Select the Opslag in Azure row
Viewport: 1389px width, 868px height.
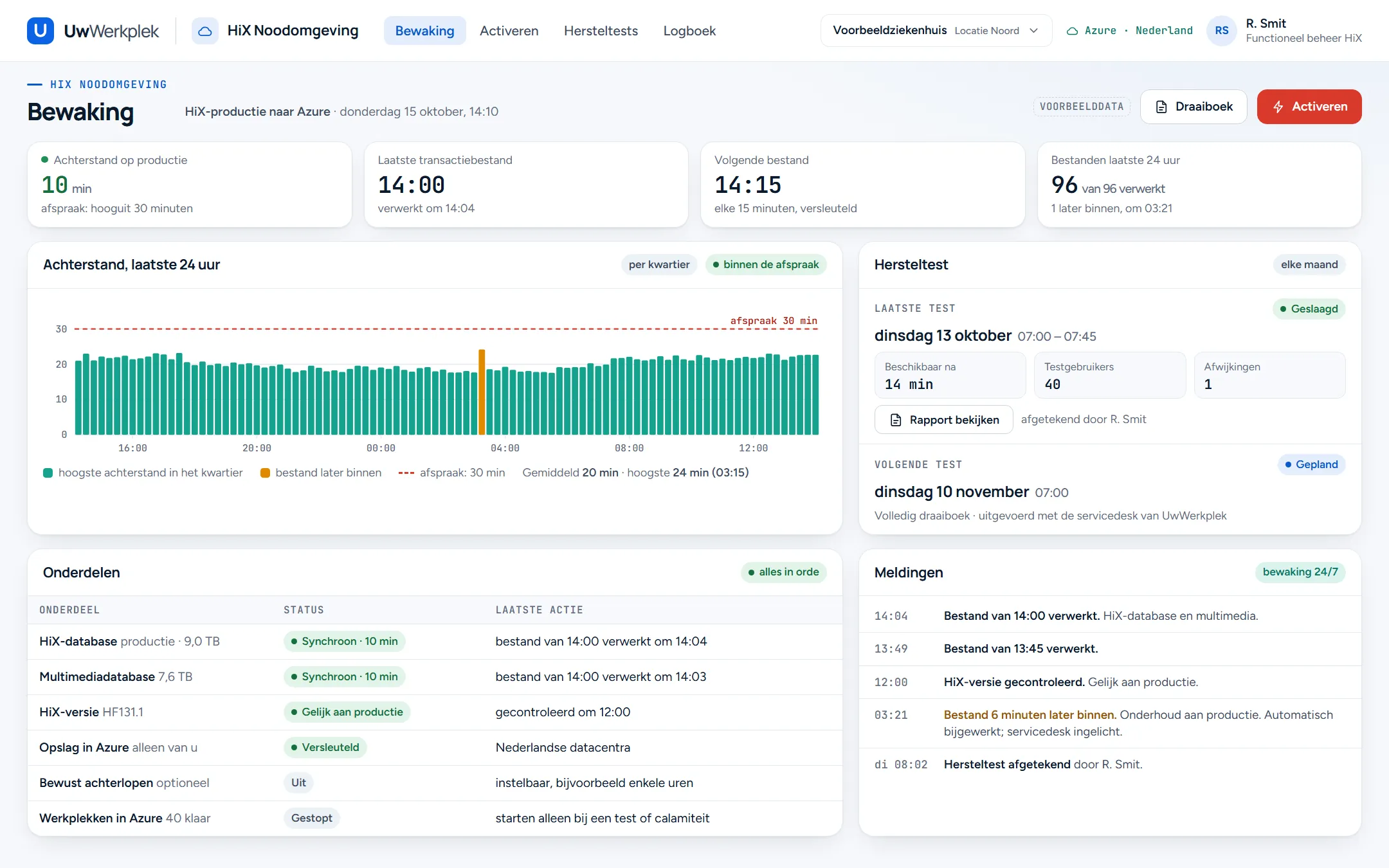(x=435, y=748)
